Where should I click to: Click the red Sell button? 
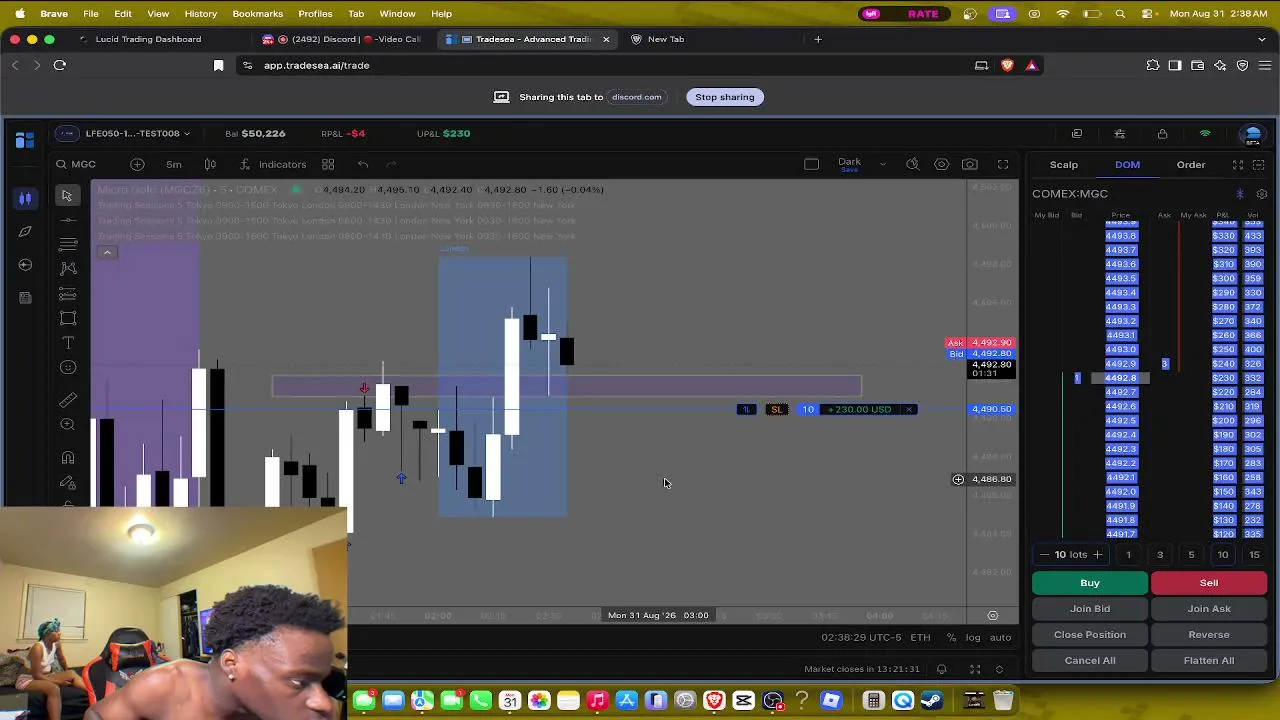point(1209,583)
